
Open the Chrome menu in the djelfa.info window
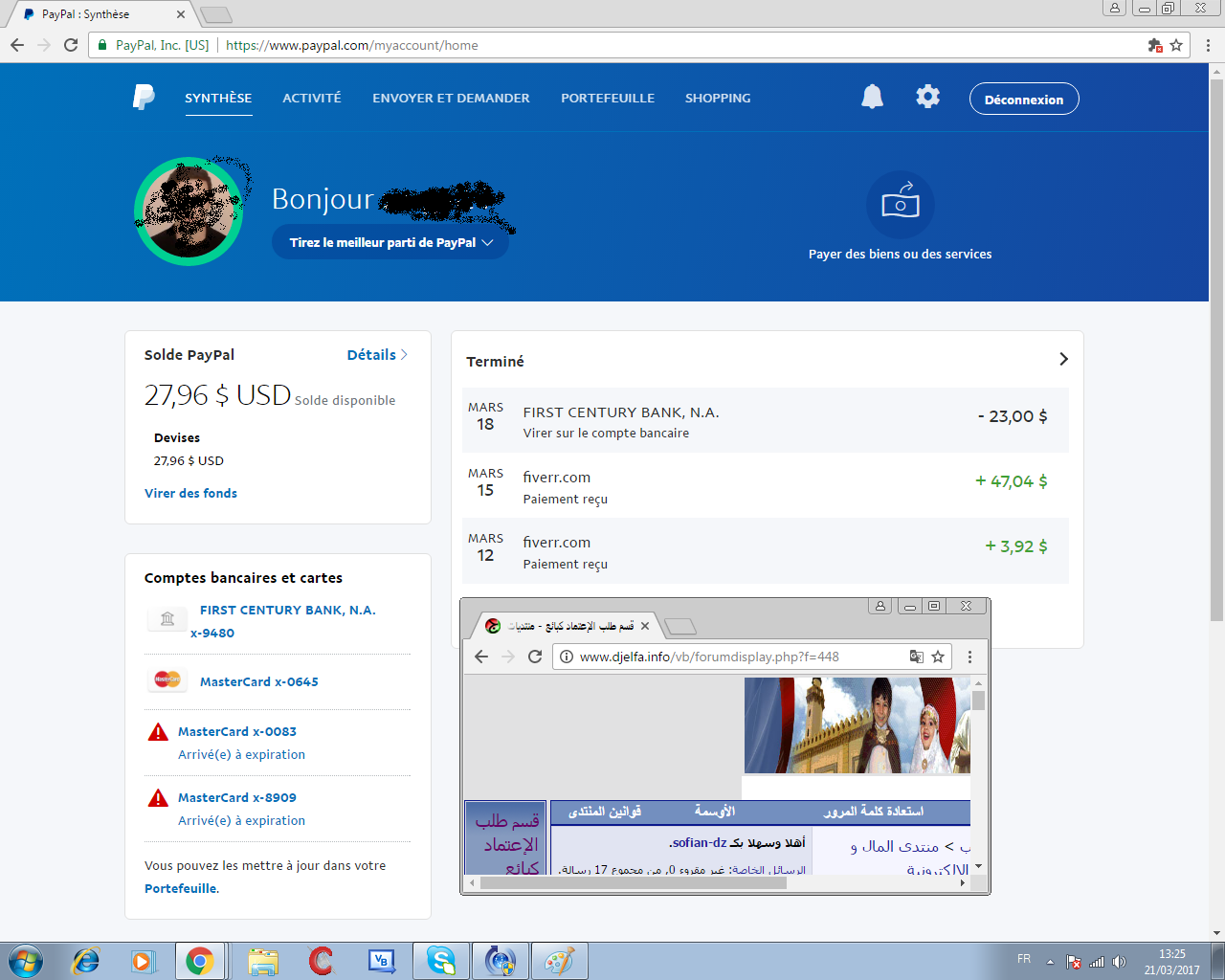(x=969, y=657)
